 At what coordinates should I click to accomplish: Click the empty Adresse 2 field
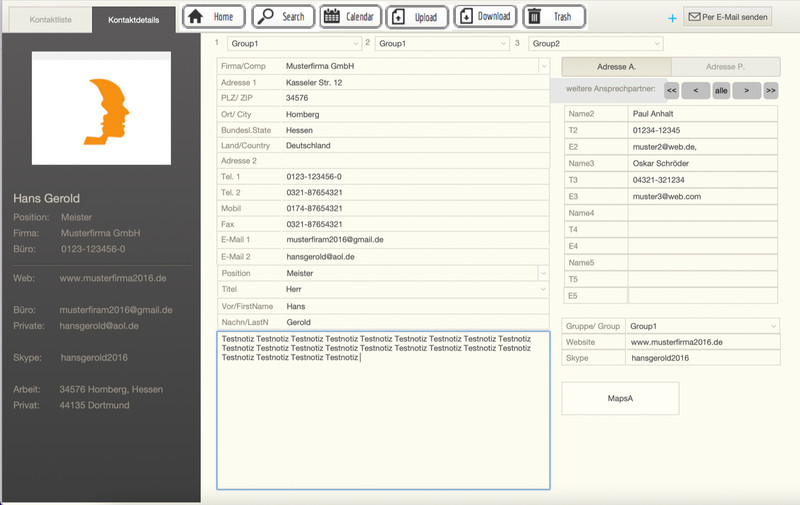pyautogui.click(x=415, y=161)
